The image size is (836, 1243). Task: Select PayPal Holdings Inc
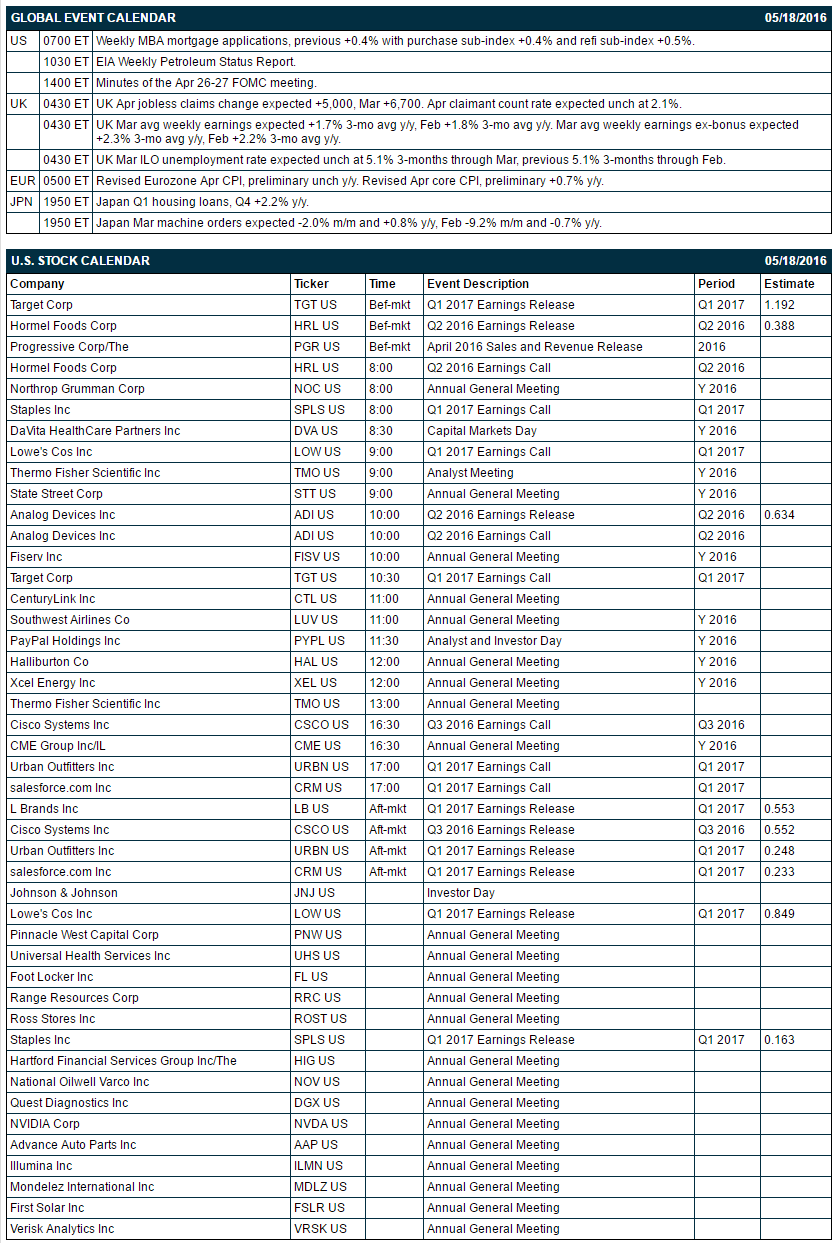pos(65,641)
